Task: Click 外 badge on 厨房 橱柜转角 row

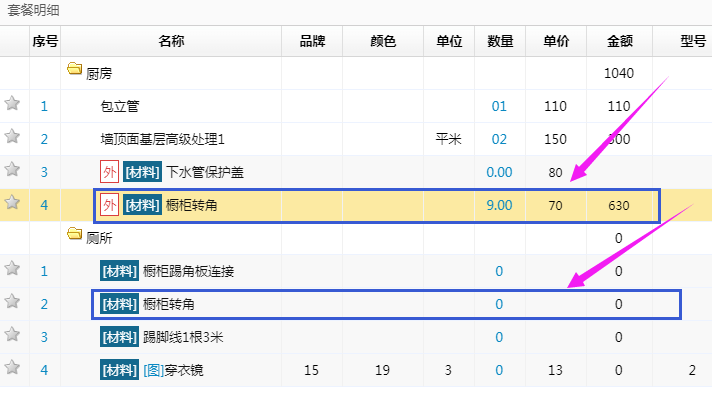Action: 109,205
